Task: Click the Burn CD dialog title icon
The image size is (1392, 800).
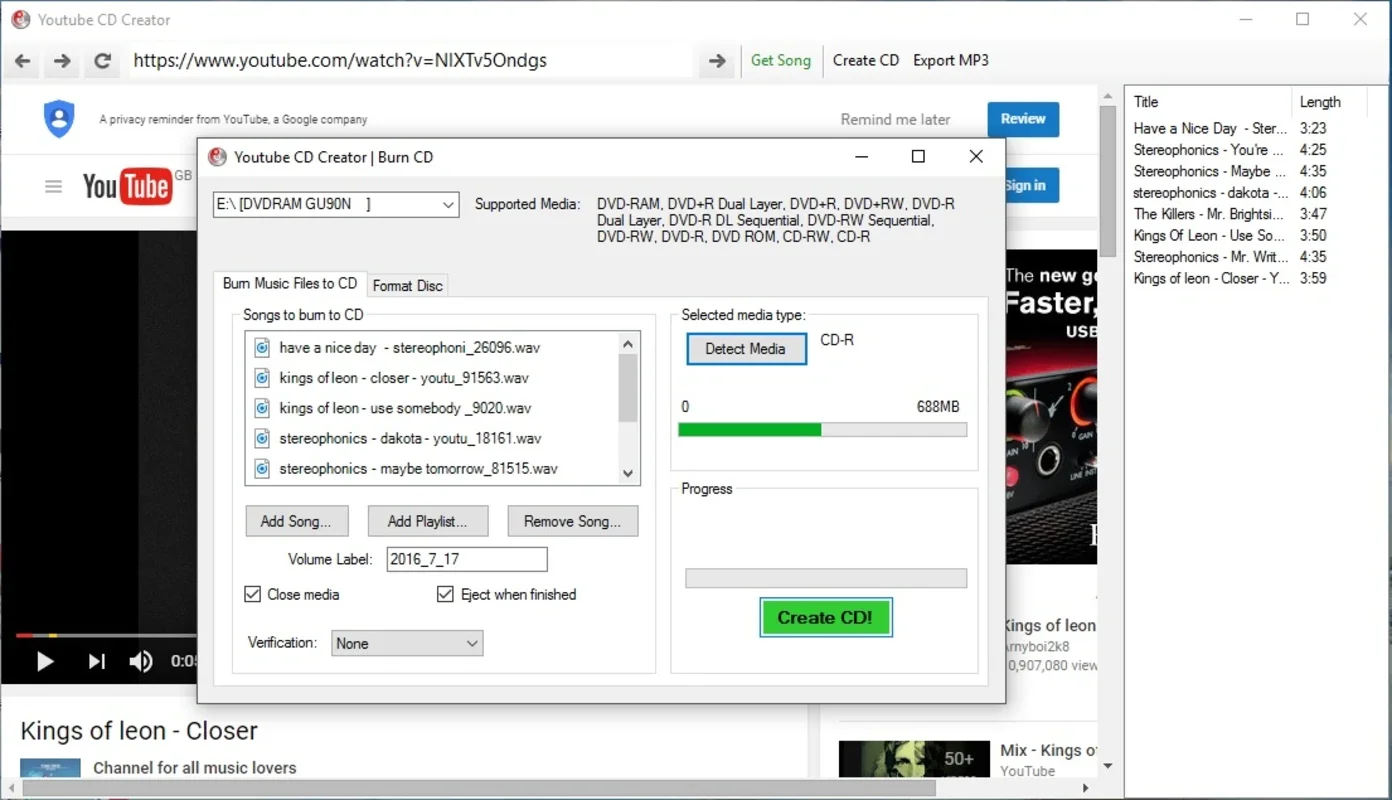Action: 217,157
